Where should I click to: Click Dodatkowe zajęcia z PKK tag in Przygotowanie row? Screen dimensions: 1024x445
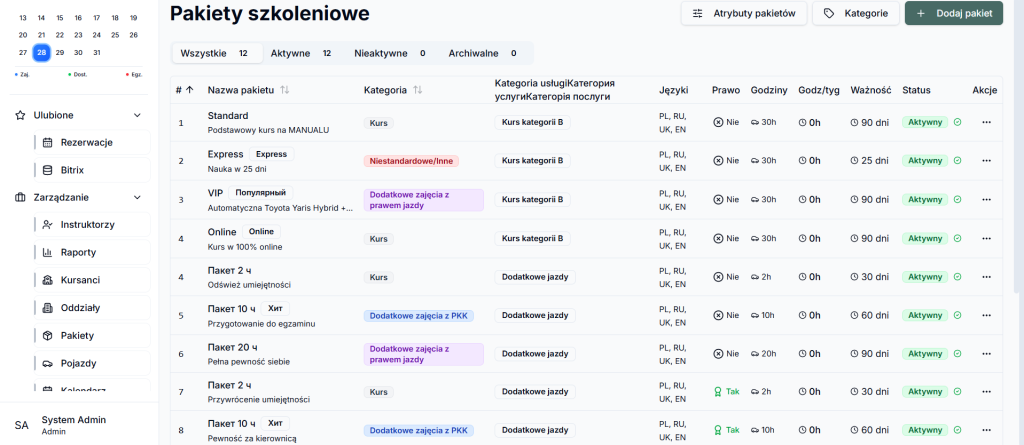(419, 316)
